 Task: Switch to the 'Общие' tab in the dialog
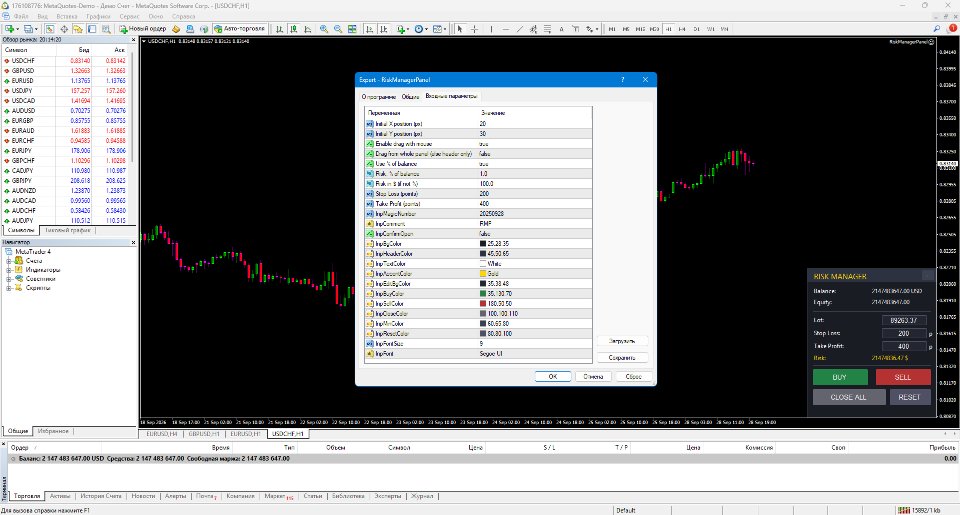[x=410, y=97]
